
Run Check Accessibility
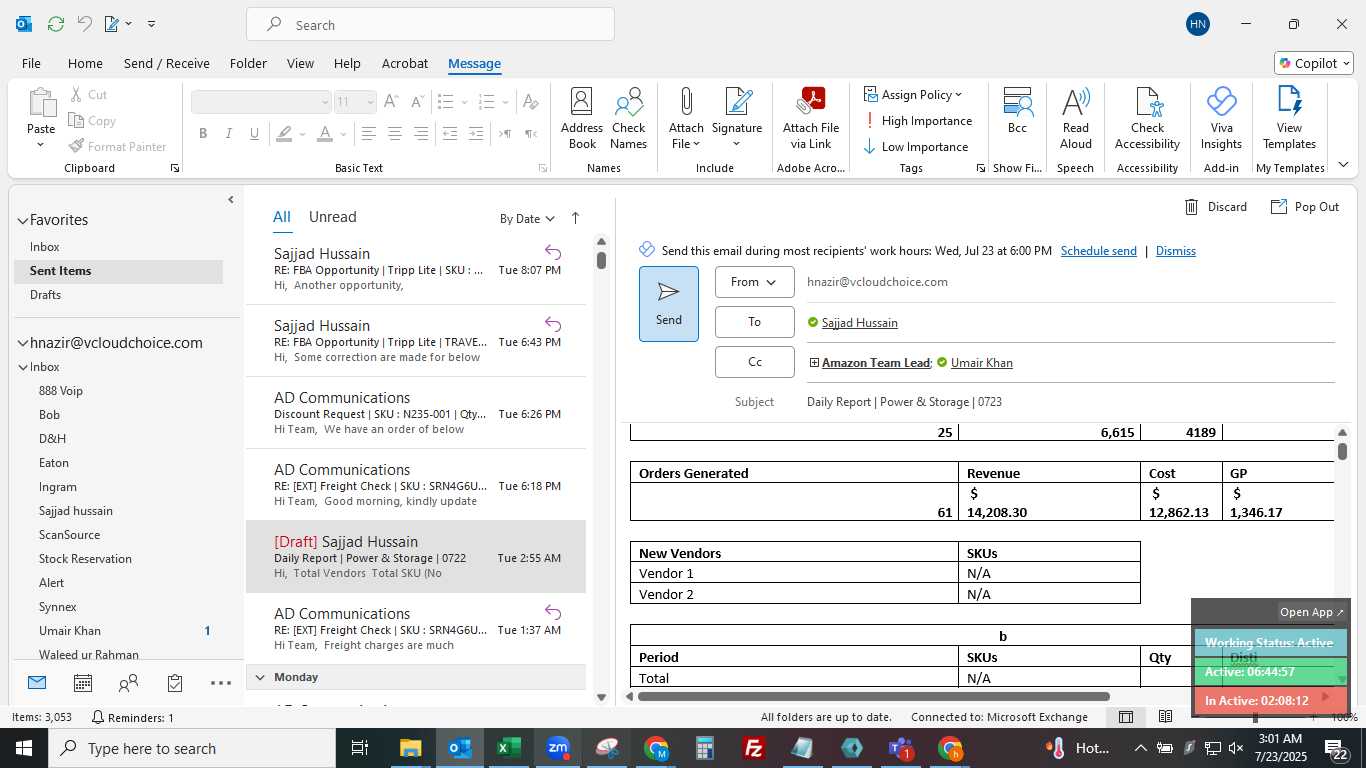1147,118
